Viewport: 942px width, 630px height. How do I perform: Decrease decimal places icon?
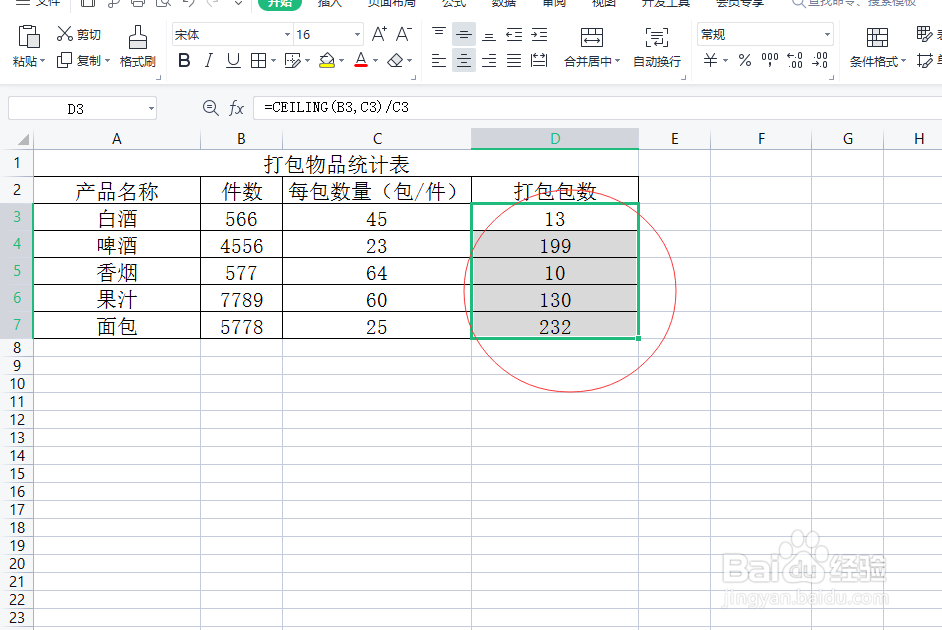819,60
